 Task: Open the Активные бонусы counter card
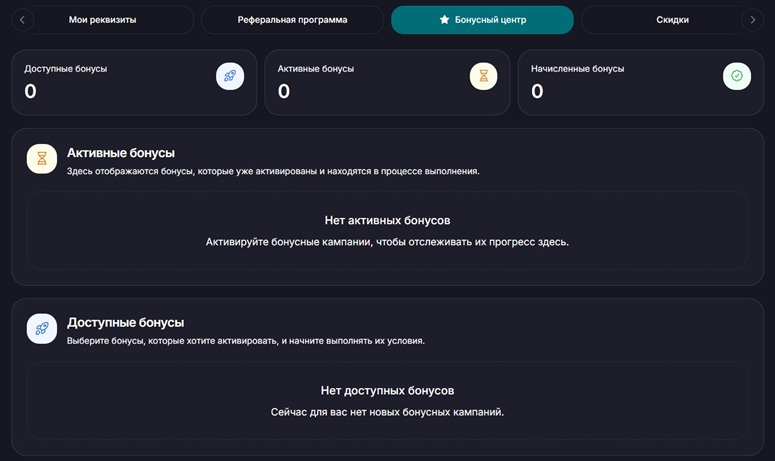pyautogui.click(x=388, y=83)
